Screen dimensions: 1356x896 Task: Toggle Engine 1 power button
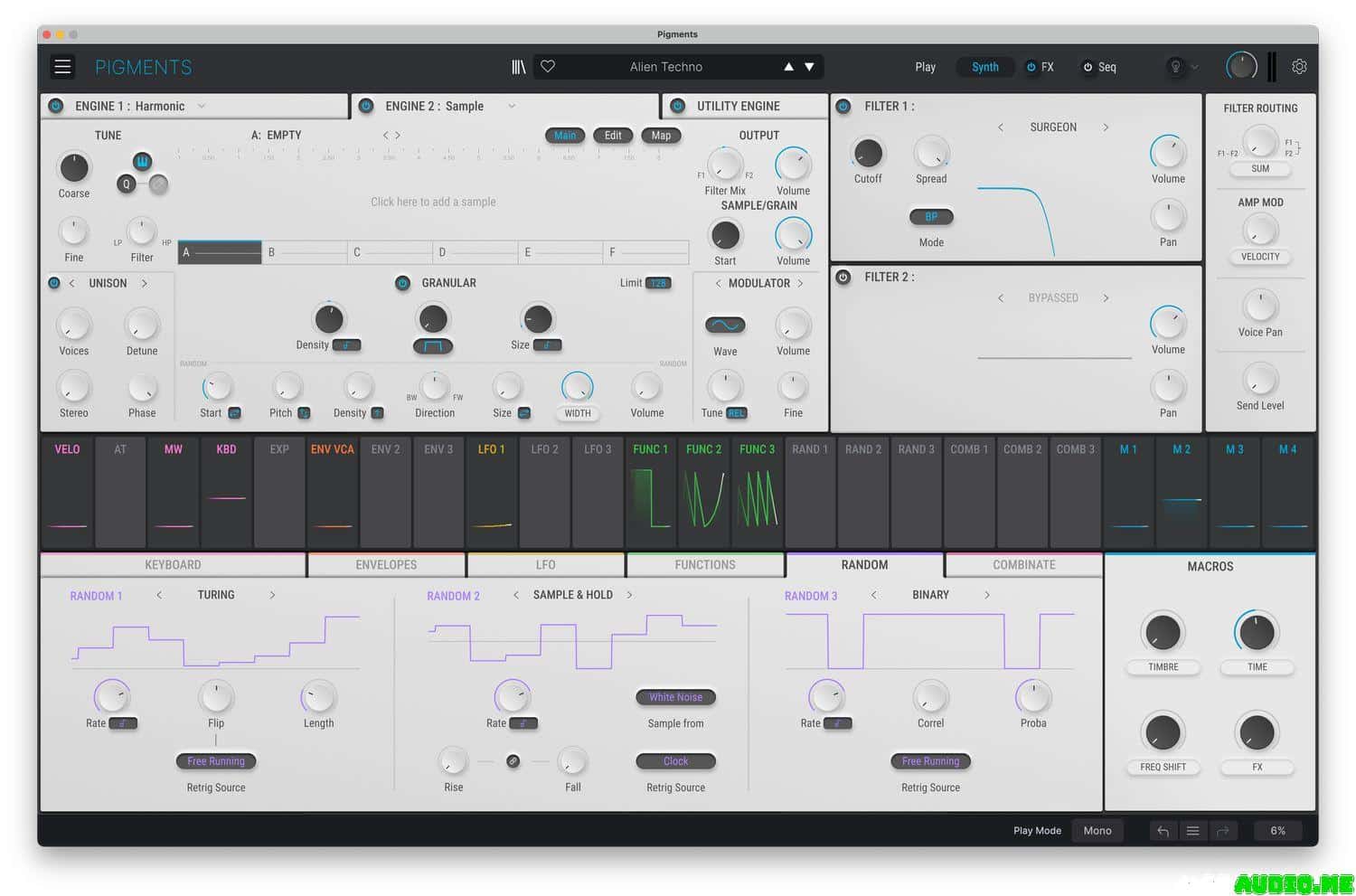pyautogui.click(x=56, y=106)
